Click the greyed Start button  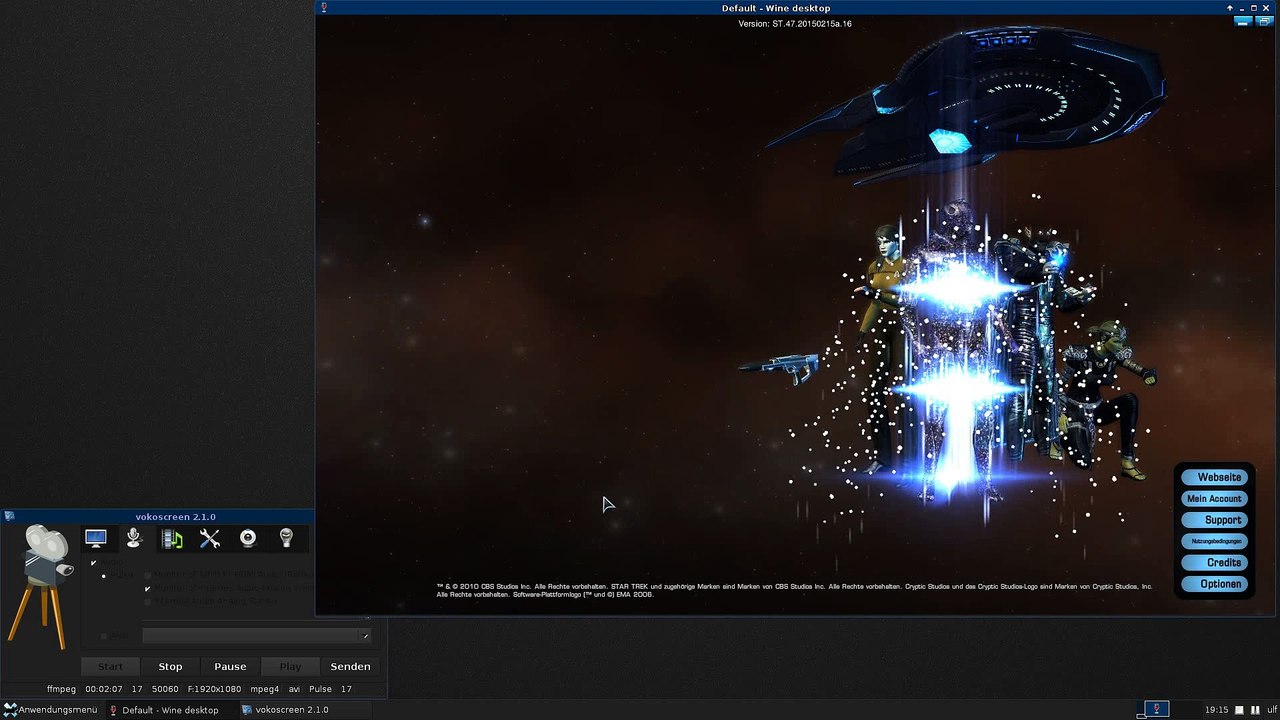click(110, 666)
